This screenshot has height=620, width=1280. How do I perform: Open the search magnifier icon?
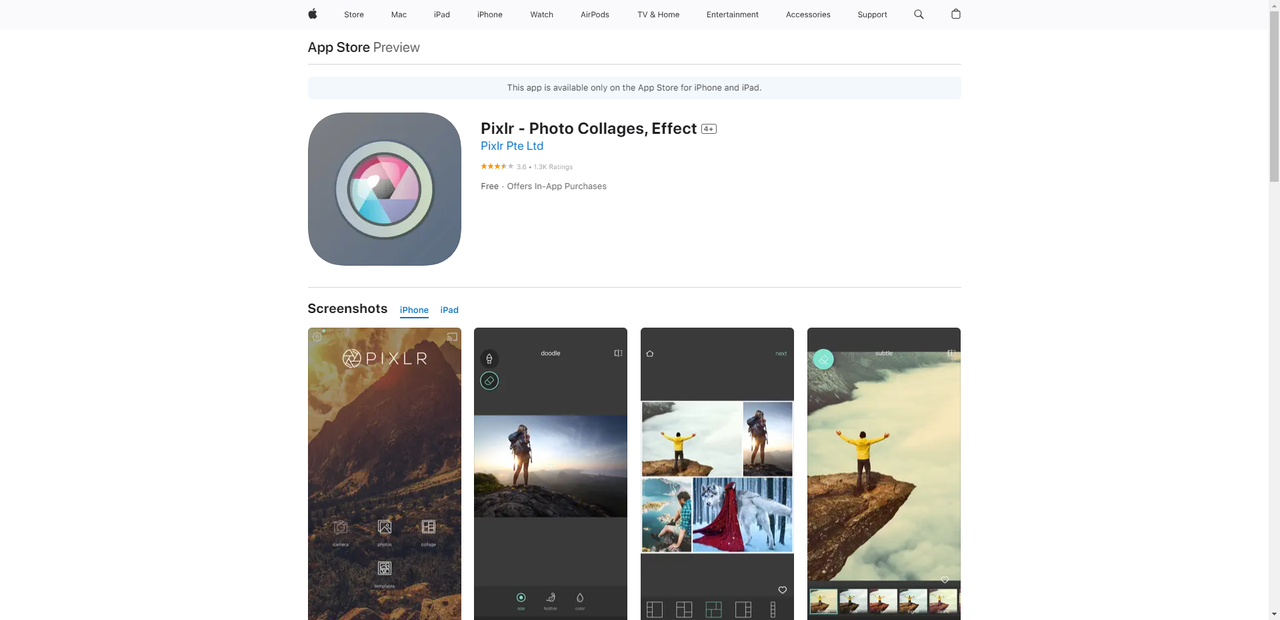pyautogui.click(x=919, y=14)
